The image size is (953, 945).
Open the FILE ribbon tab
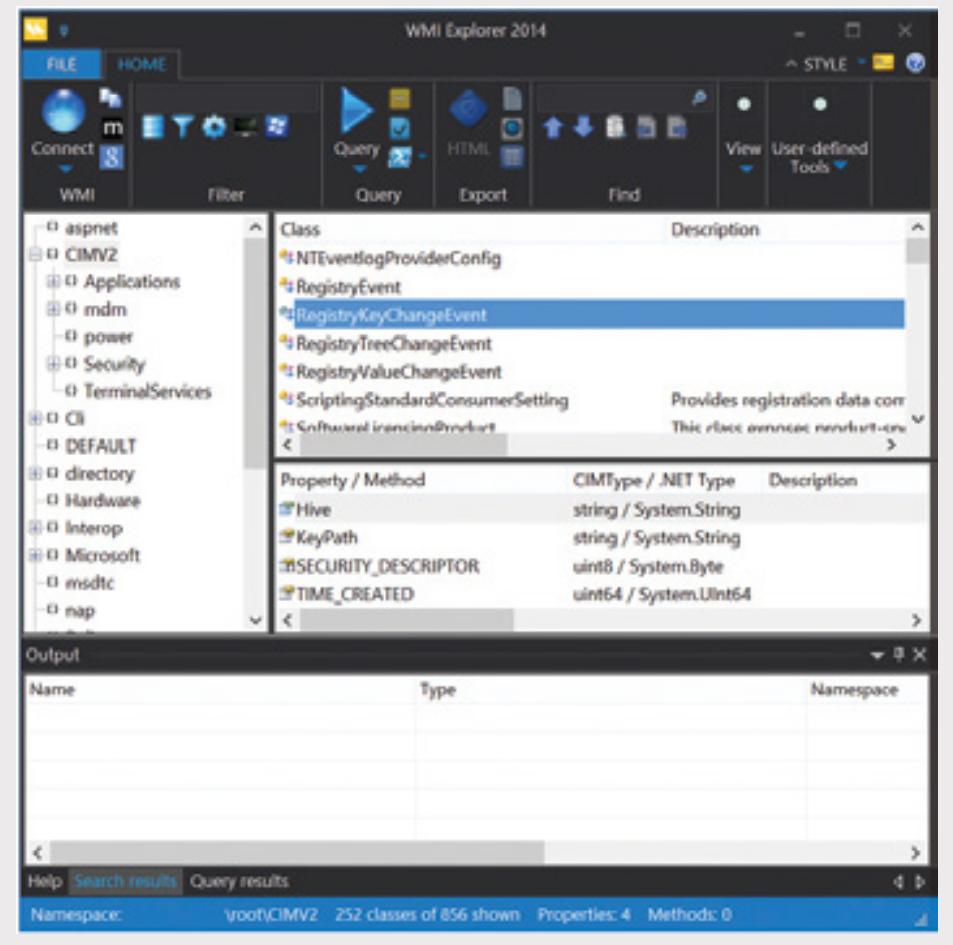pos(61,64)
